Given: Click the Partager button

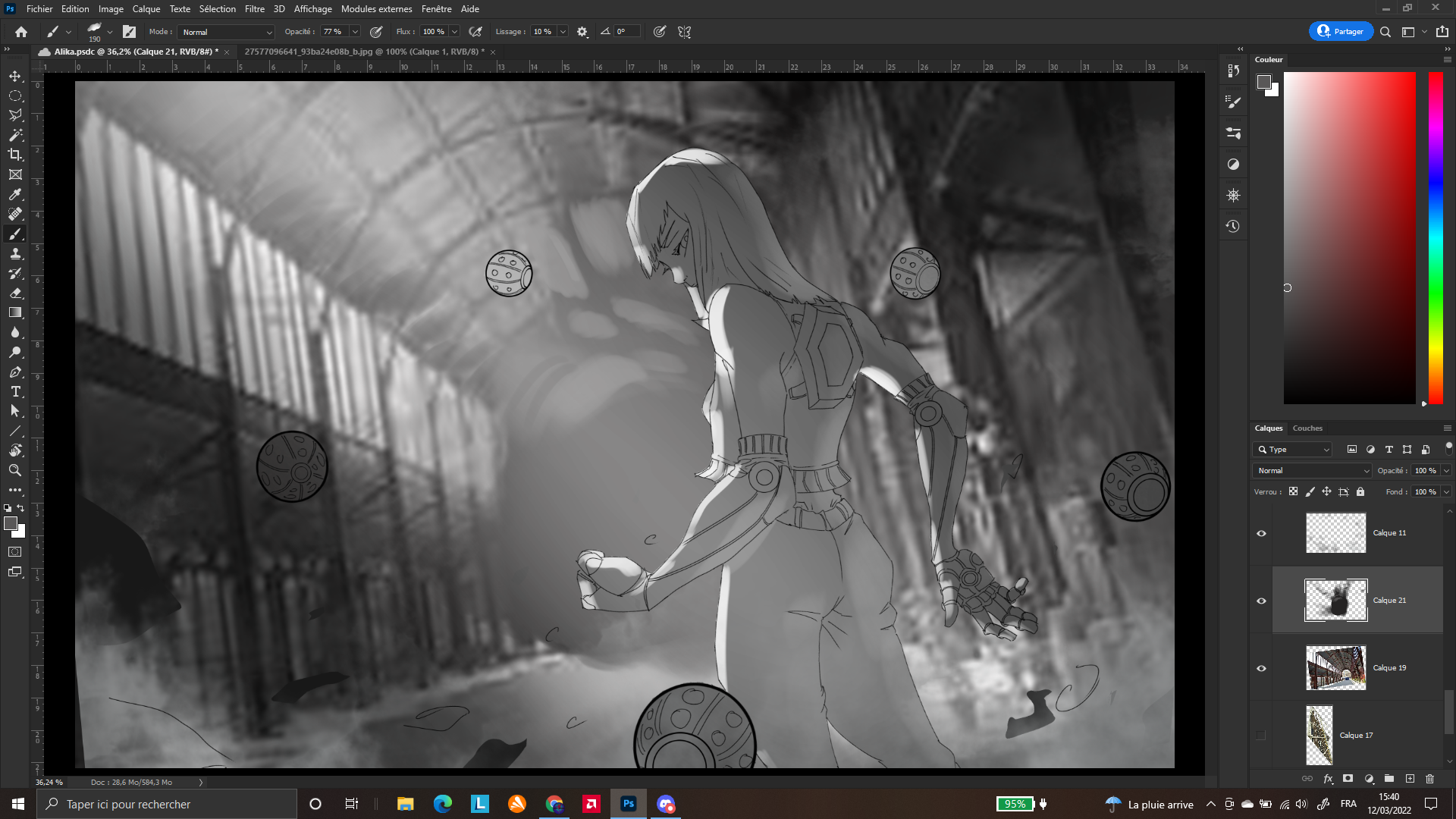Looking at the screenshot, I should (1340, 31).
